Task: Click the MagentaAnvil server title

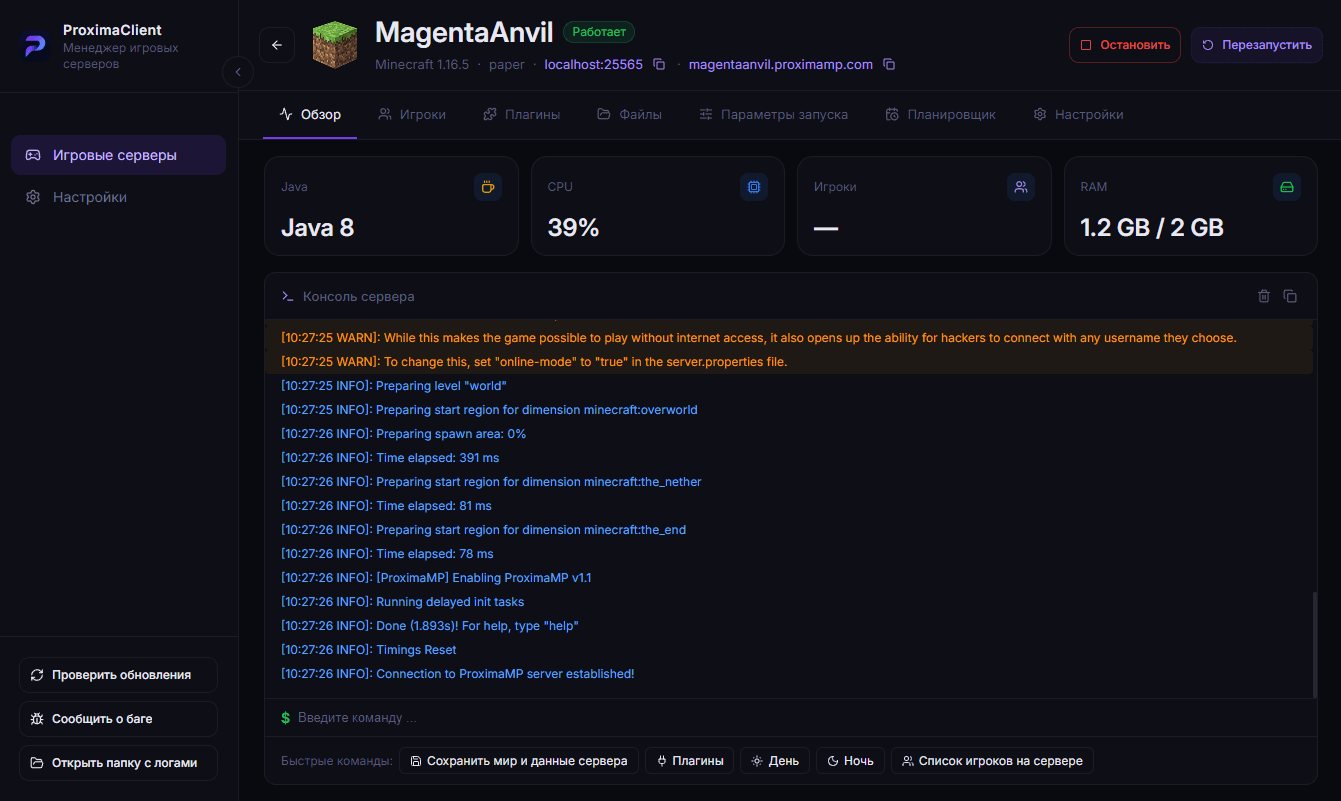Action: 464,32
